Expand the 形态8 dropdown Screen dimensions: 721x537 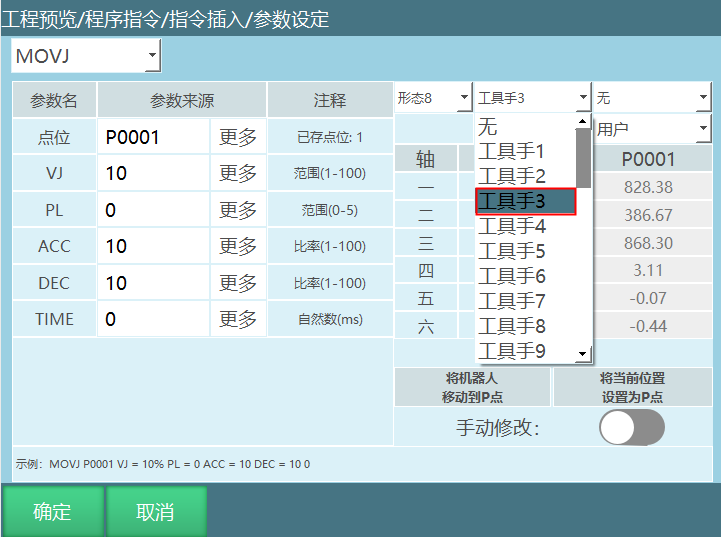pos(464,98)
